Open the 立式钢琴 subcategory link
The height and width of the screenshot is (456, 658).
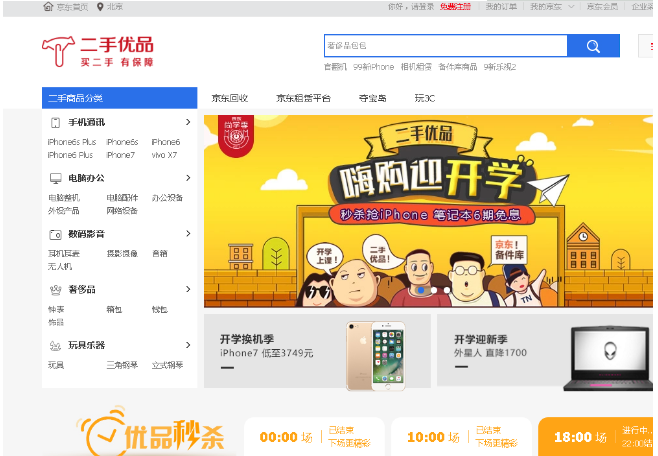pyautogui.click(x=167, y=365)
